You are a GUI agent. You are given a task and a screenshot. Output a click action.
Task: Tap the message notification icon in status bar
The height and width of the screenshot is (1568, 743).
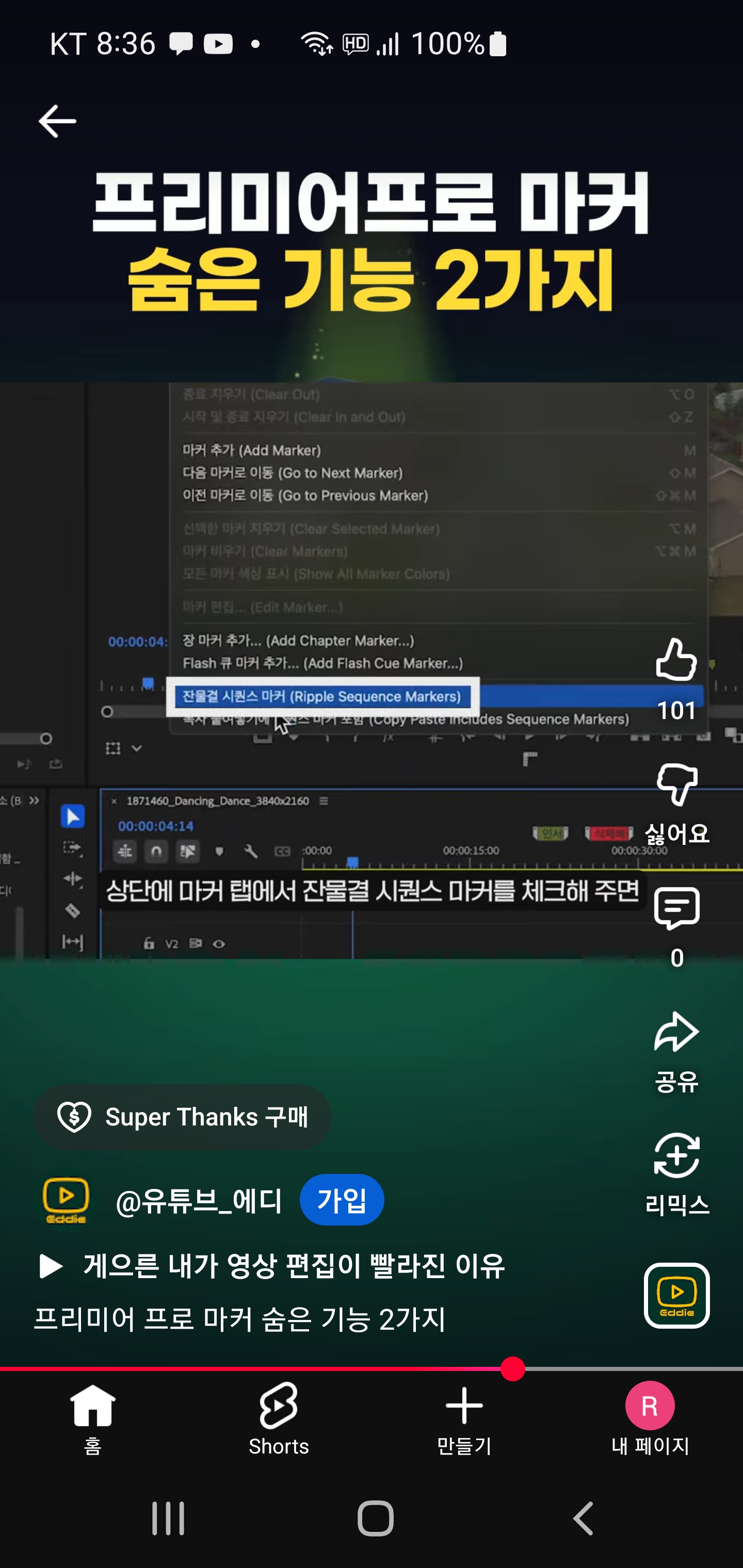tap(181, 44)
